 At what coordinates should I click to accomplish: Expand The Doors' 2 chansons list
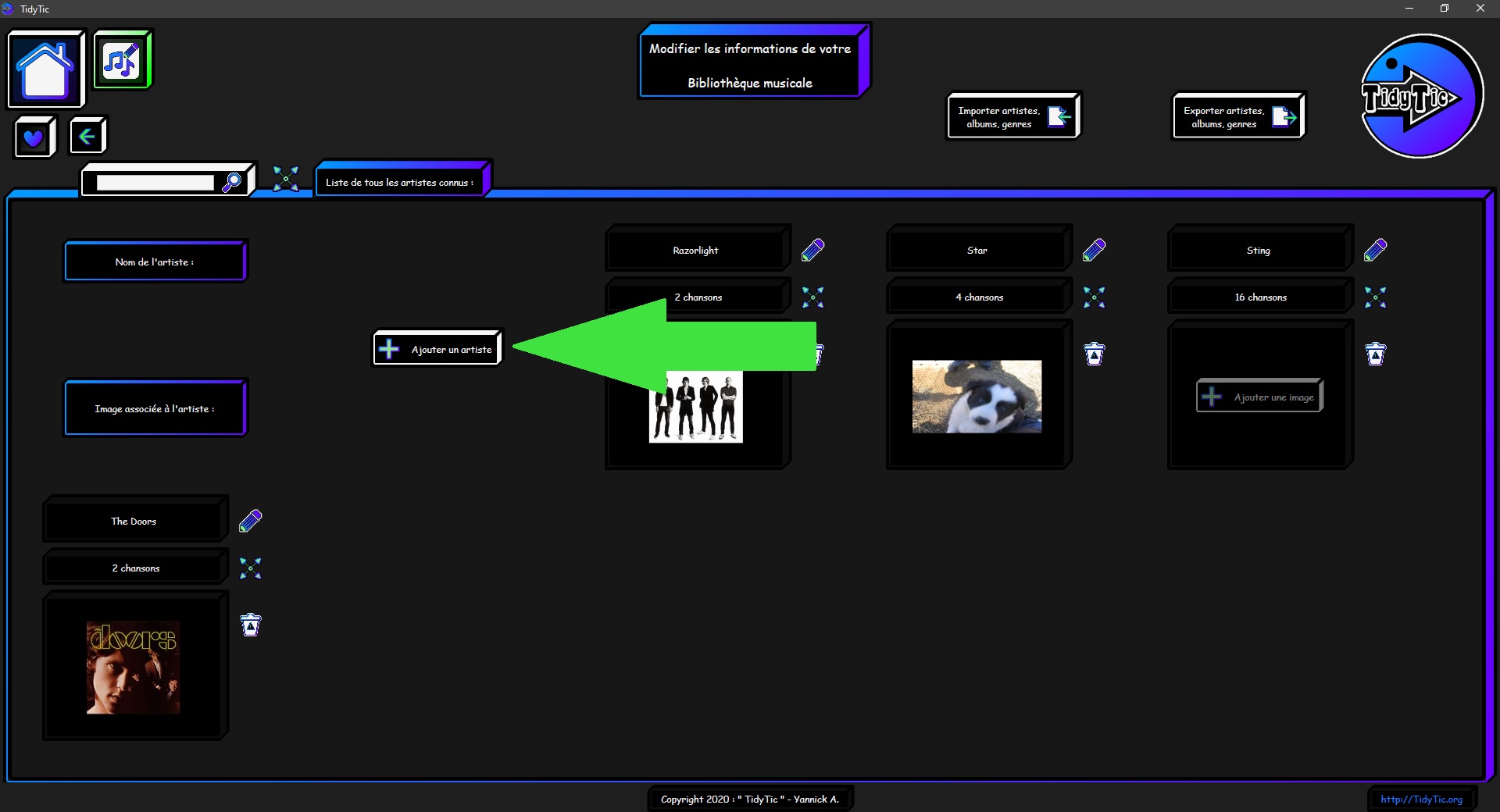pyautogui.click(x=250, y=568)
